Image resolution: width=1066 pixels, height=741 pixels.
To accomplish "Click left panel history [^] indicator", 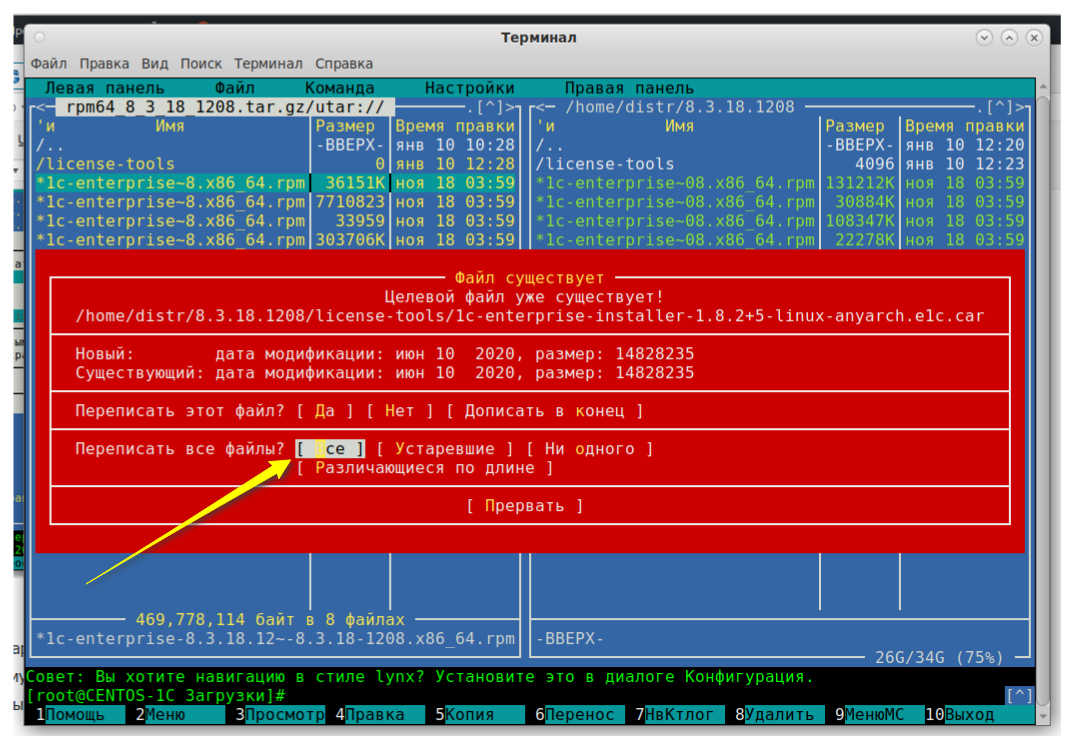I will 489,107.
